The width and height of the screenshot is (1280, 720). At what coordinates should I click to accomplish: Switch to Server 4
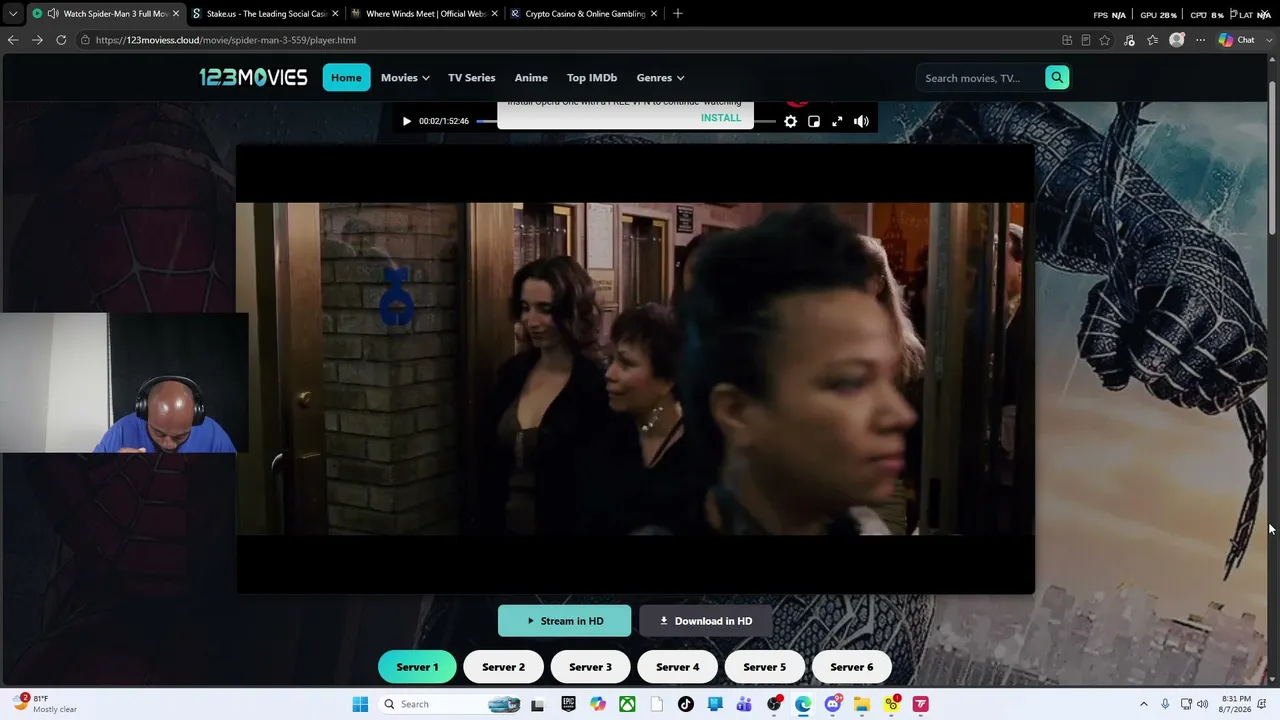click(x=677, y=667)
